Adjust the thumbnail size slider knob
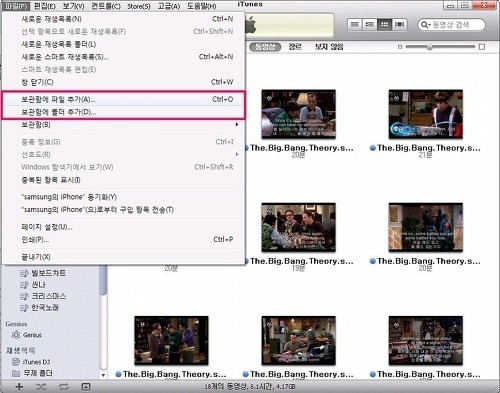This screenshot has height=393, width=500. (430, 47)
